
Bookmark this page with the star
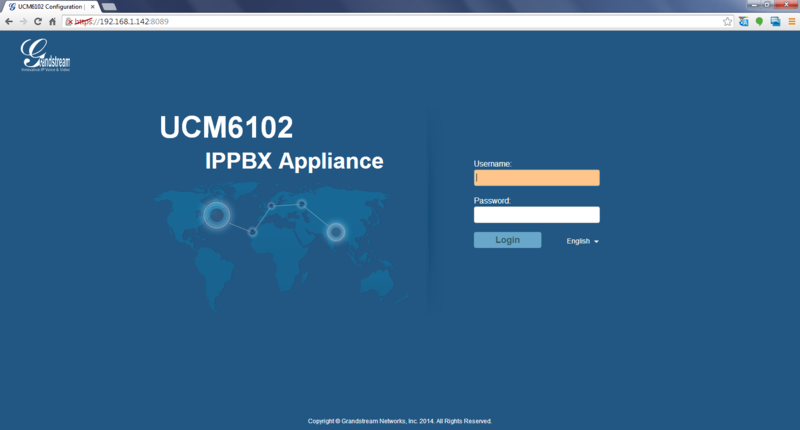click(x=728, y=21)
